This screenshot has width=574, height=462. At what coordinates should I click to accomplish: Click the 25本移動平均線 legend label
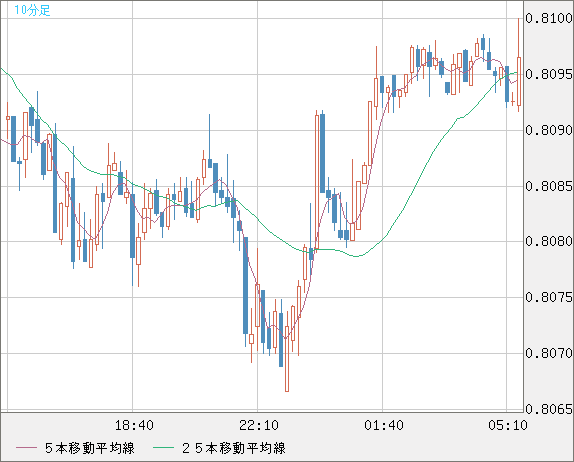tap(234, 448)
